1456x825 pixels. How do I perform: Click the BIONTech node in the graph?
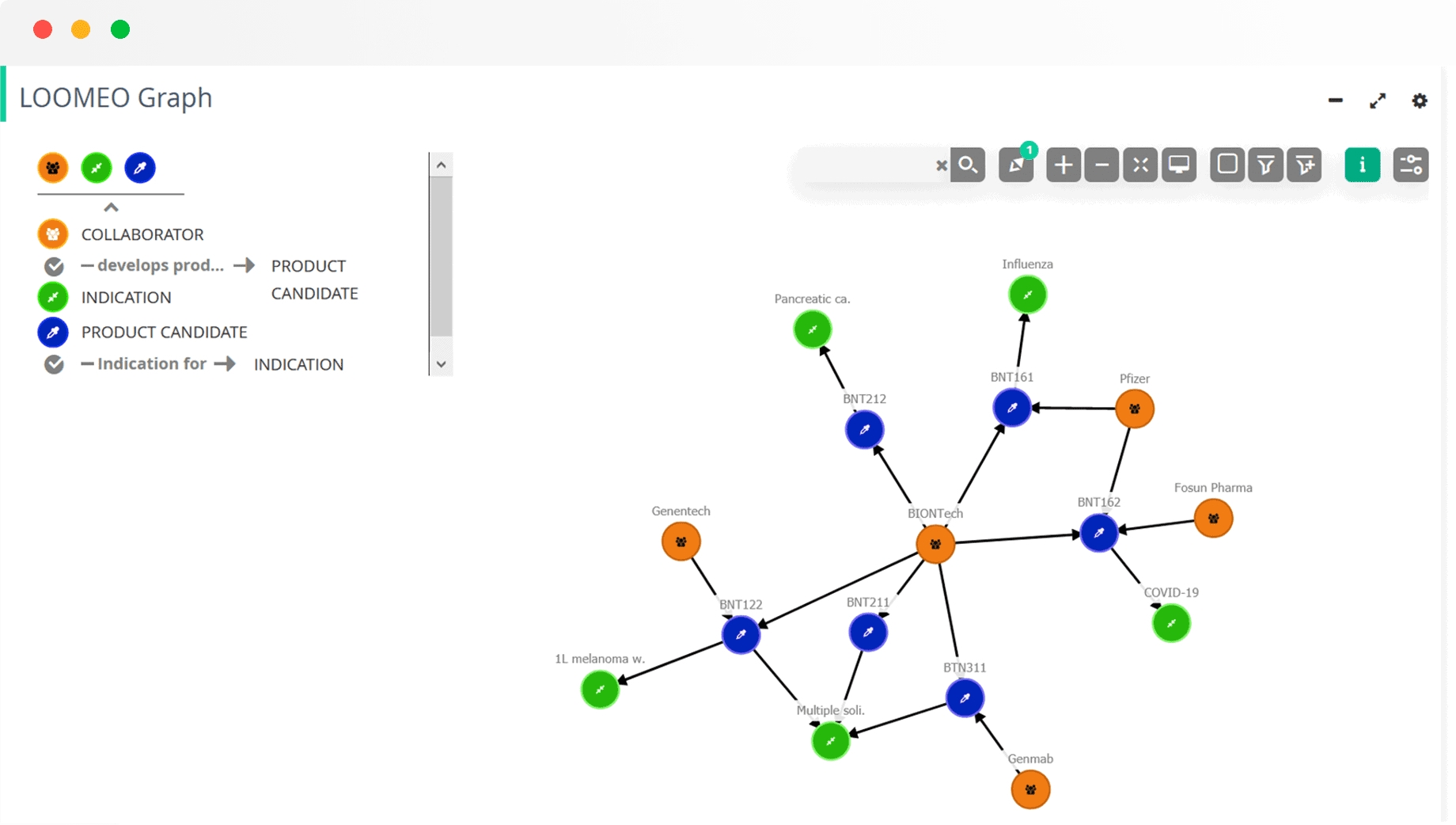tap(935, 544)
